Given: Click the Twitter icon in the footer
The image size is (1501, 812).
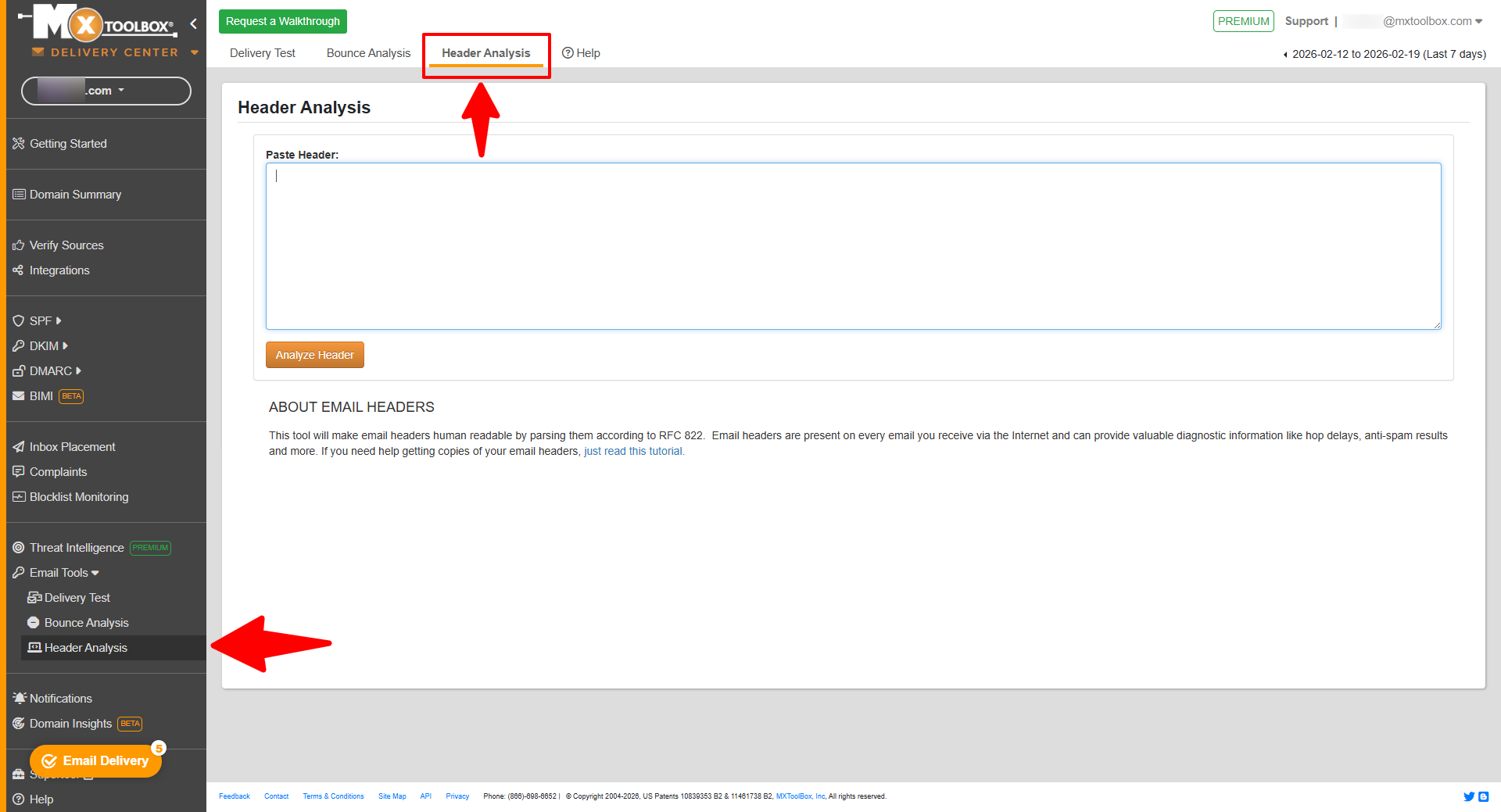Looking at the screenshot, I should [1468, 796].
